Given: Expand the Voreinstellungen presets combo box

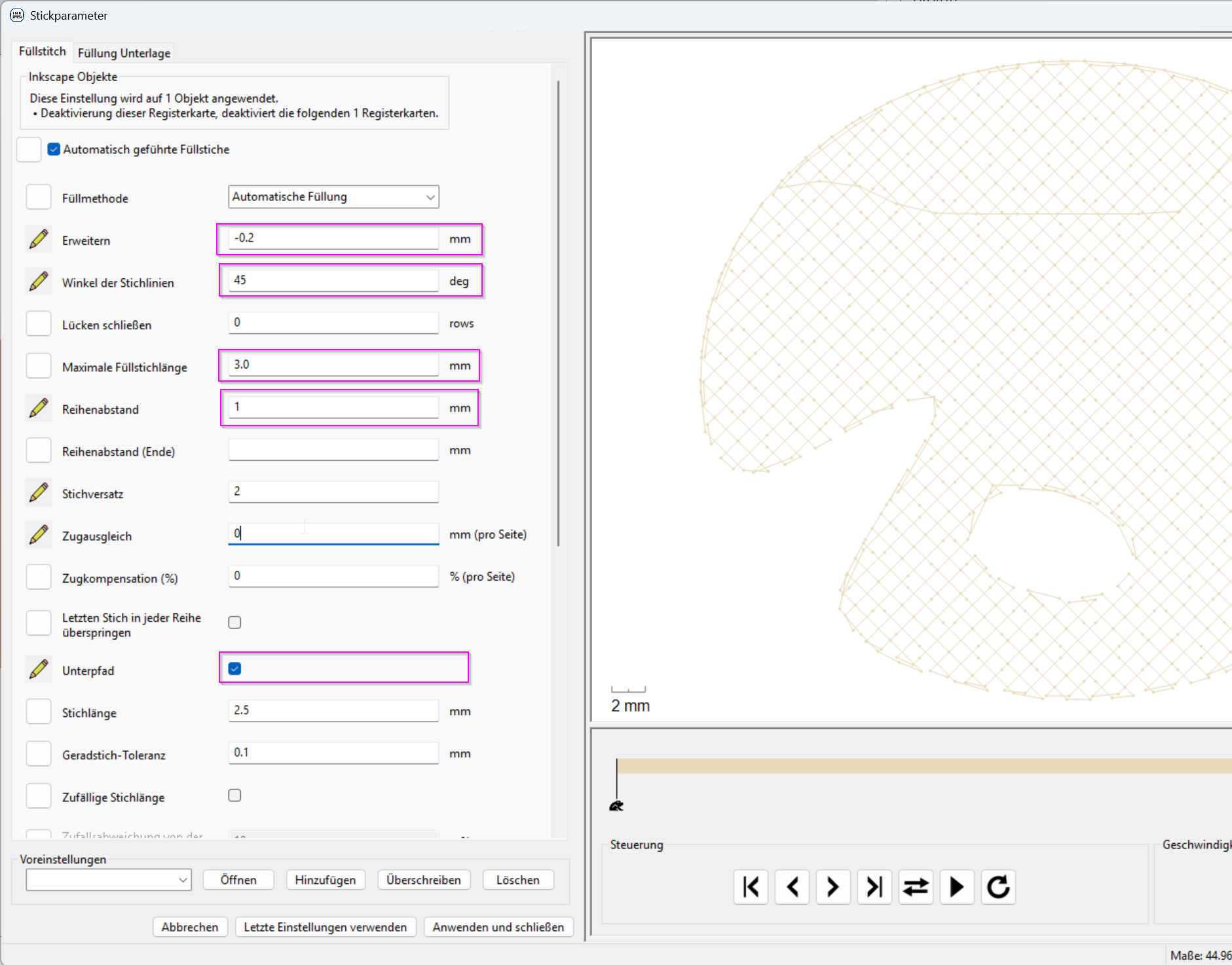Looking at the screenshot, I should tap(109, 880).
